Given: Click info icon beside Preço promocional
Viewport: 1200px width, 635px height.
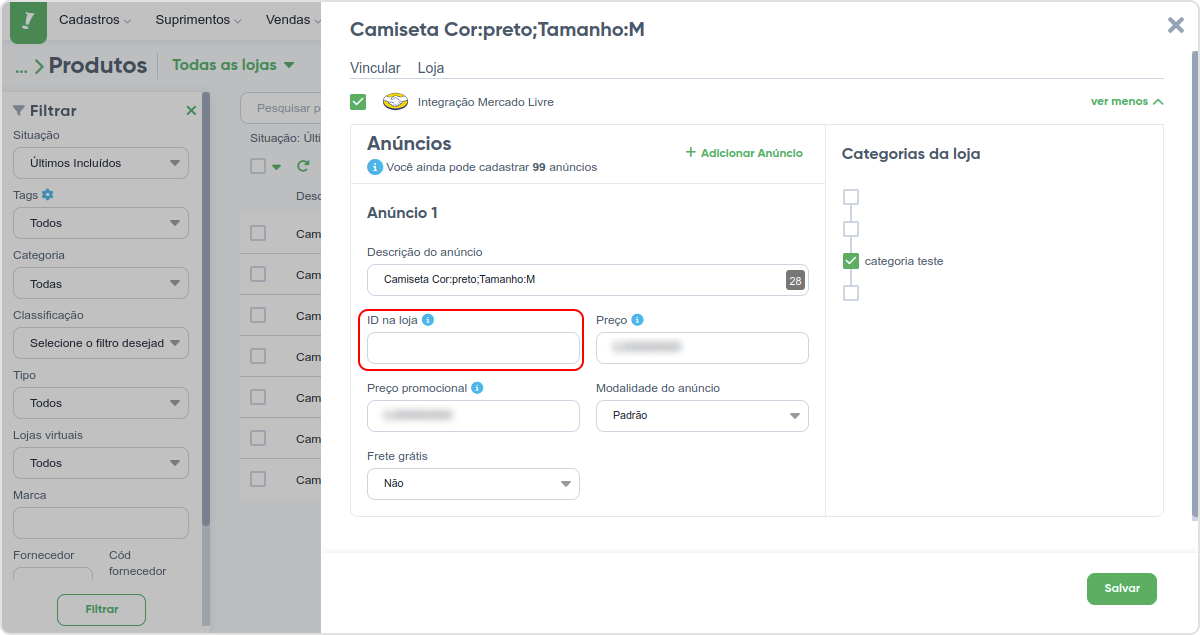Looking at the screenshot, I should 477,388.
